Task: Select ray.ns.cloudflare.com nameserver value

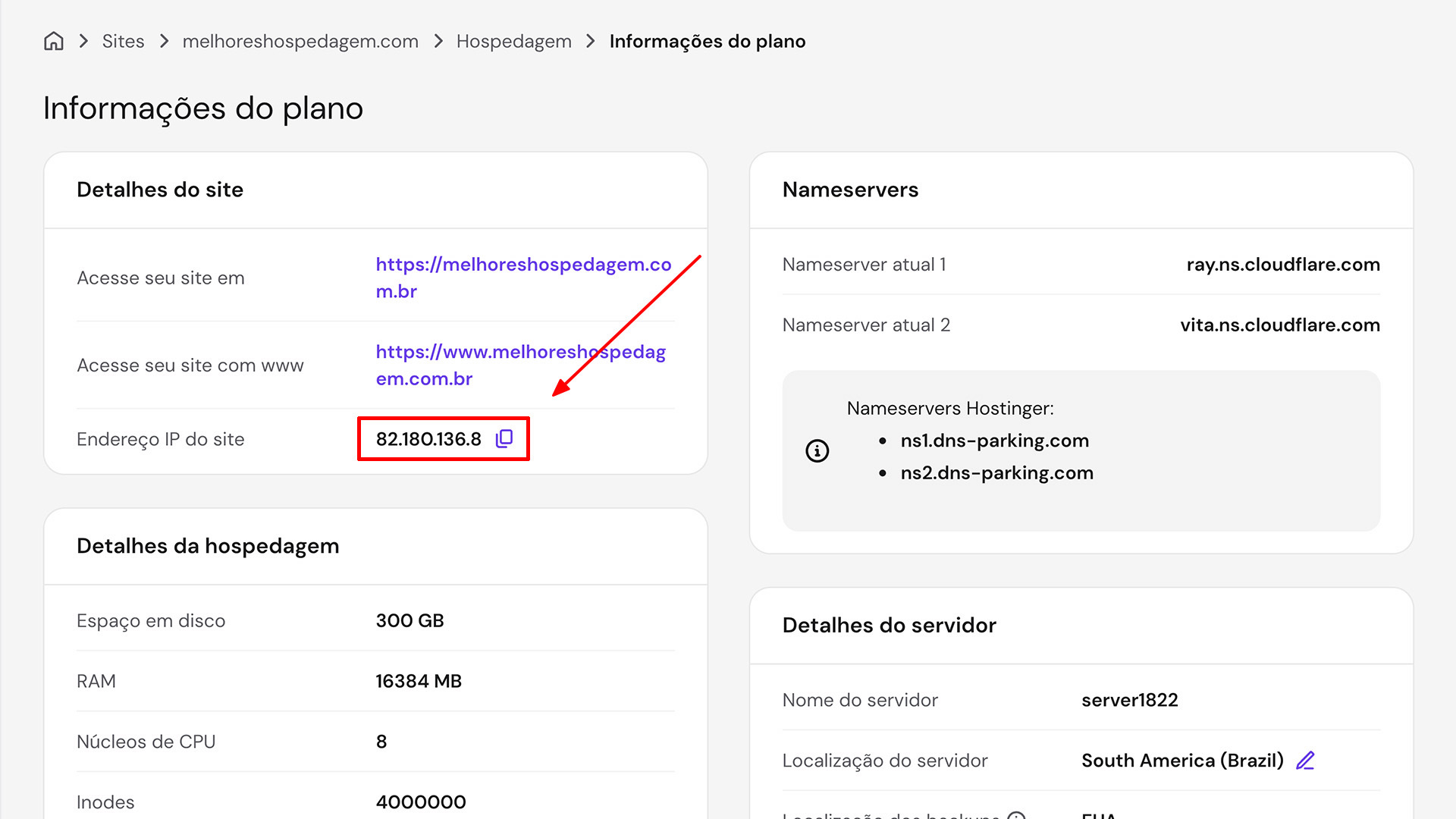Action: click(1283, 265)
